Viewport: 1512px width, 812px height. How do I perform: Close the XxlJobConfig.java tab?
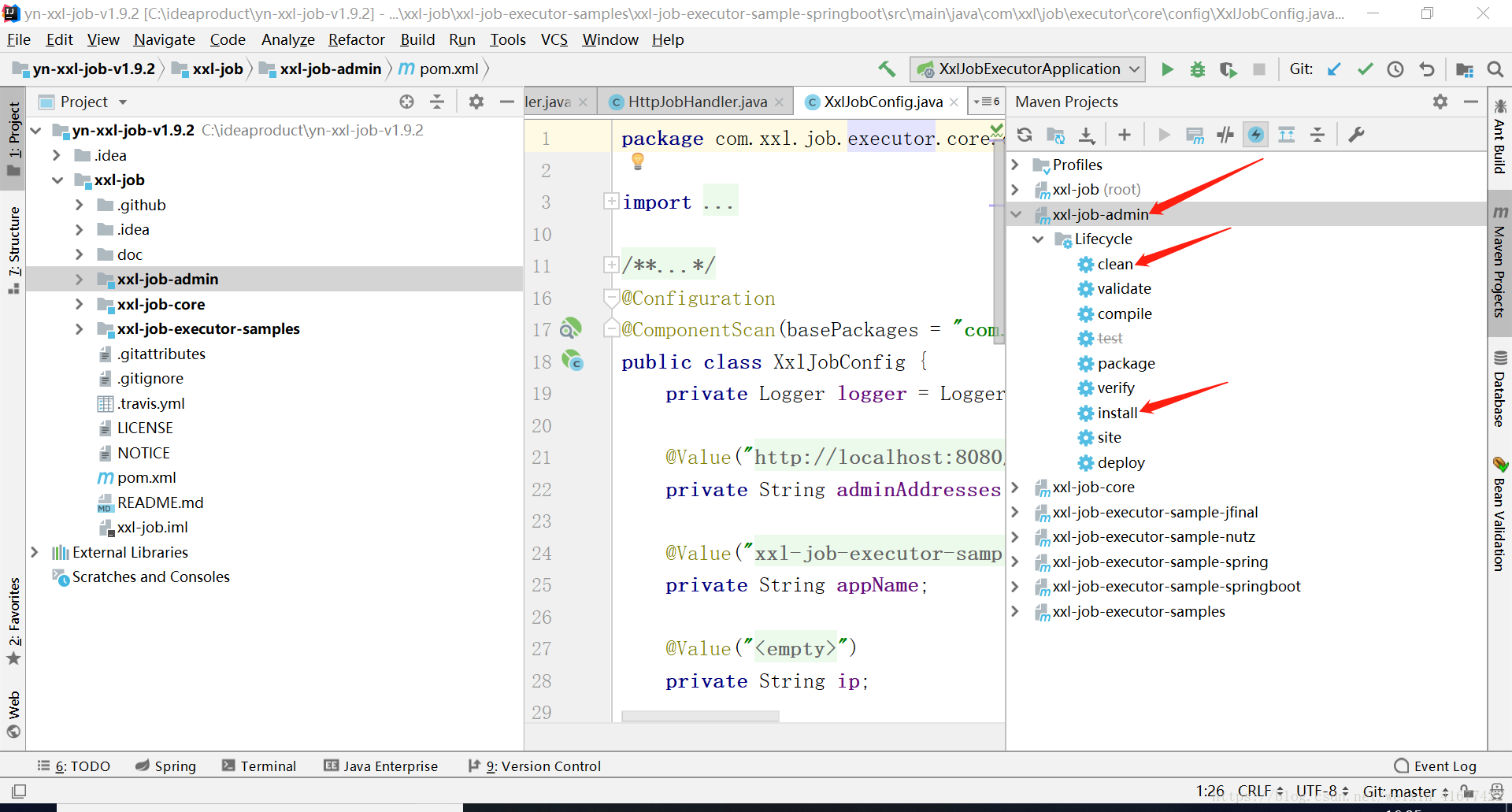click(954, 102)
